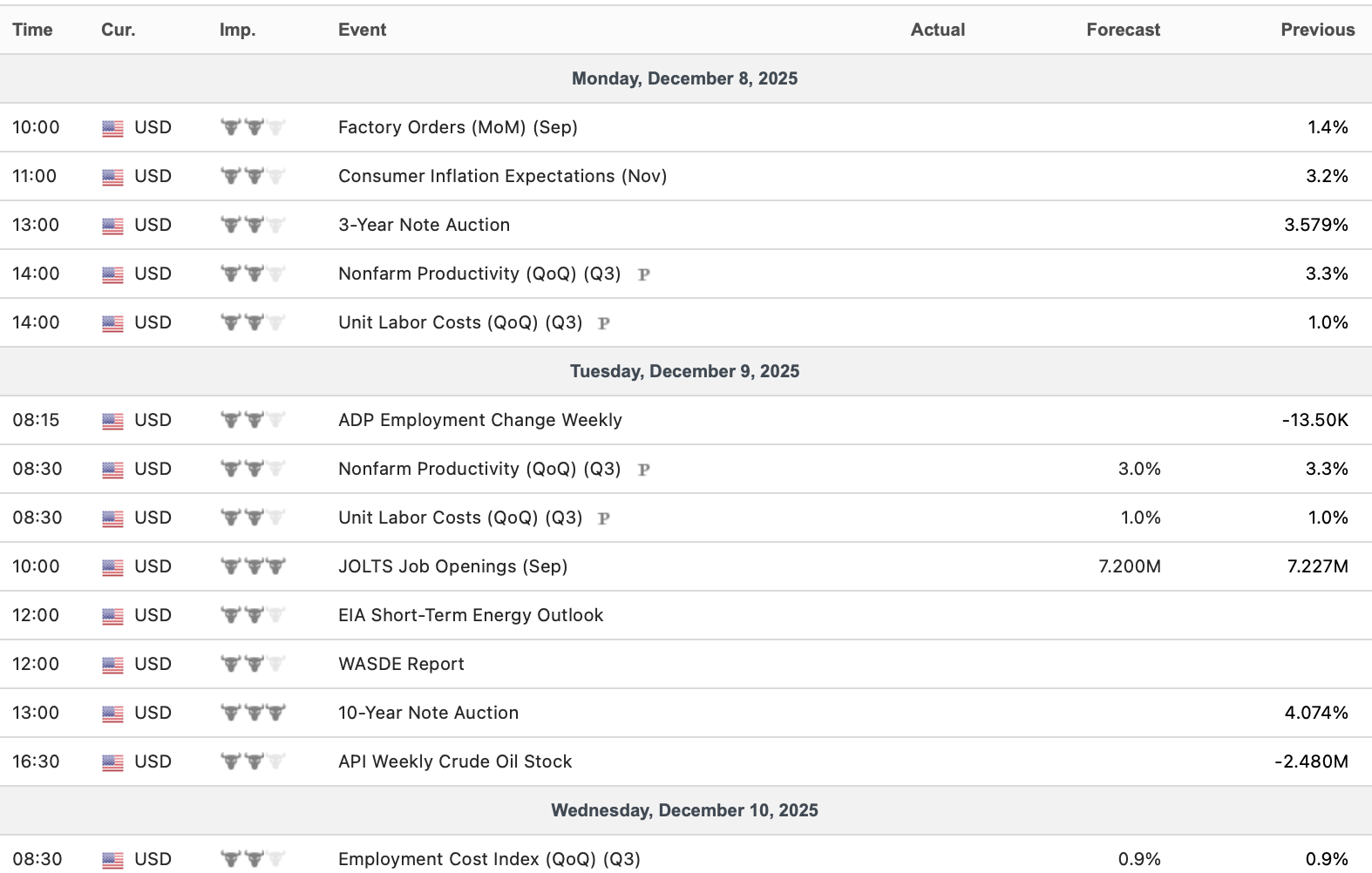Click the Forecast column header
1372x873 pixels.
point(1123,30)
